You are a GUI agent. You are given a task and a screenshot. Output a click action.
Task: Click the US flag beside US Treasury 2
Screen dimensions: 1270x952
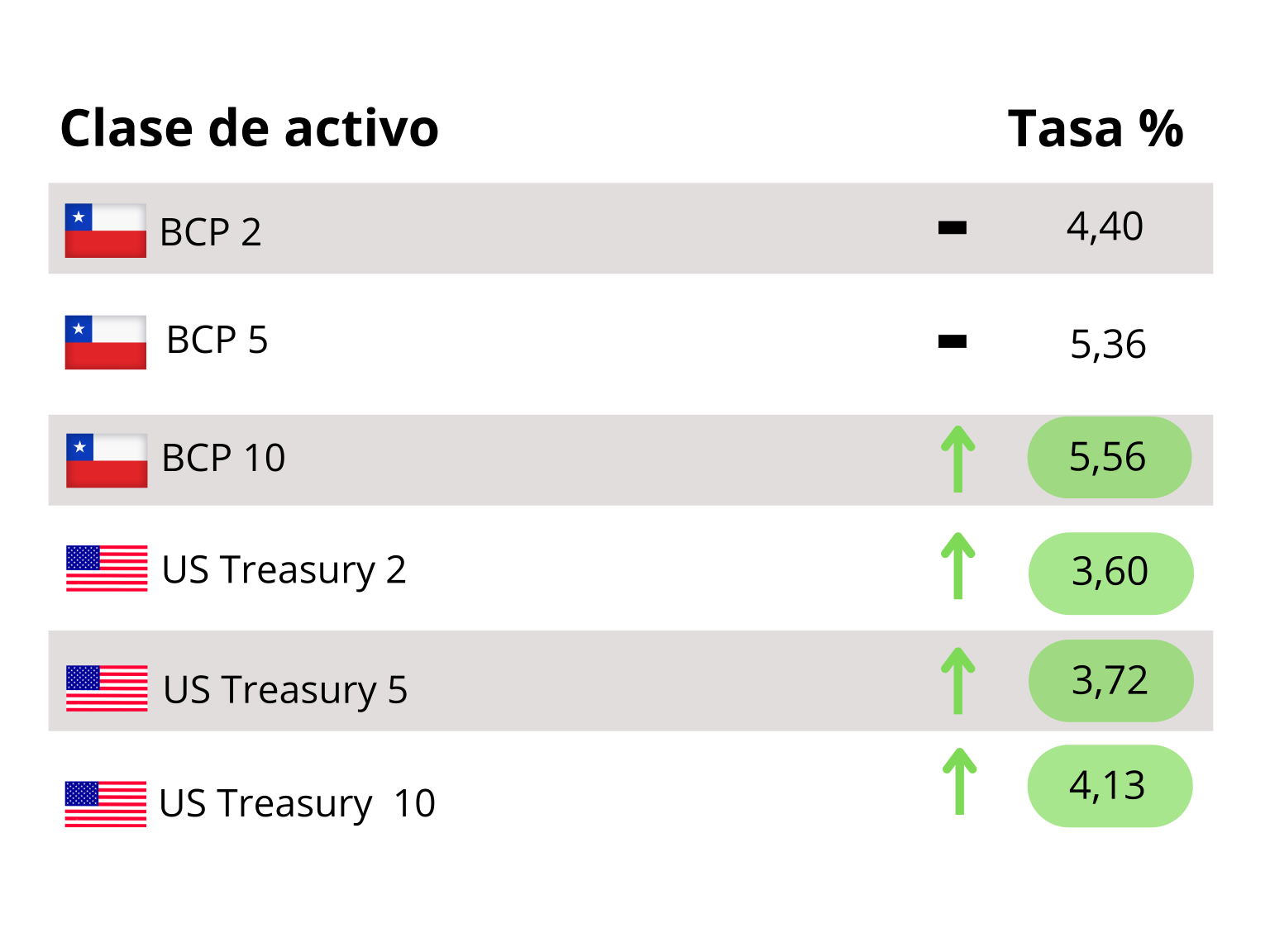107,569
